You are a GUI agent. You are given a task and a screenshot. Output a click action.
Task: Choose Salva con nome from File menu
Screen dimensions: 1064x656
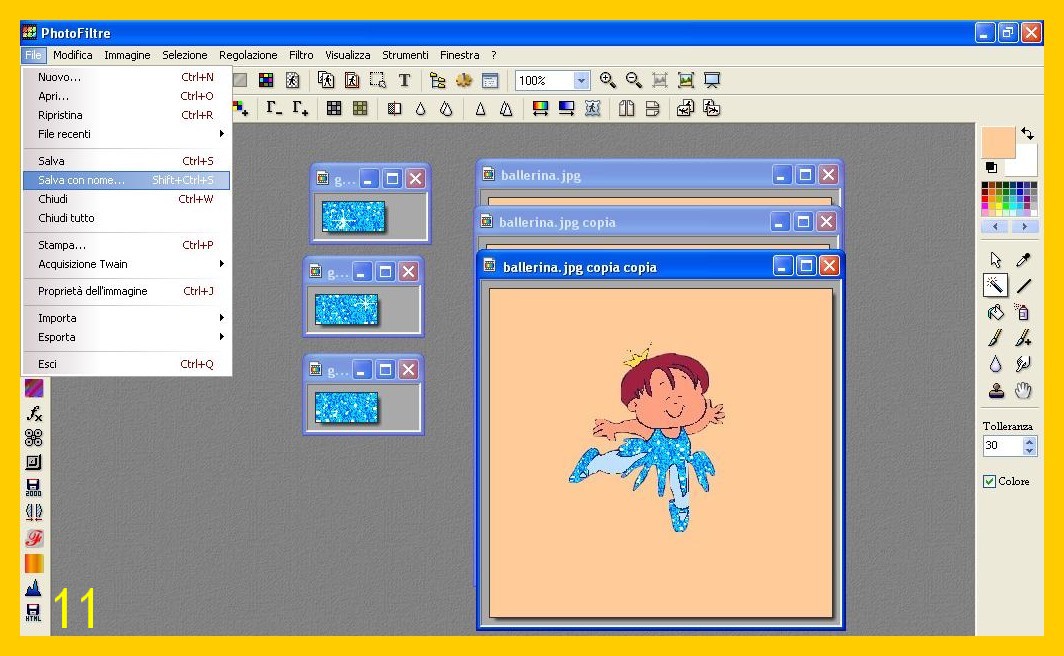tap(82, 180)
